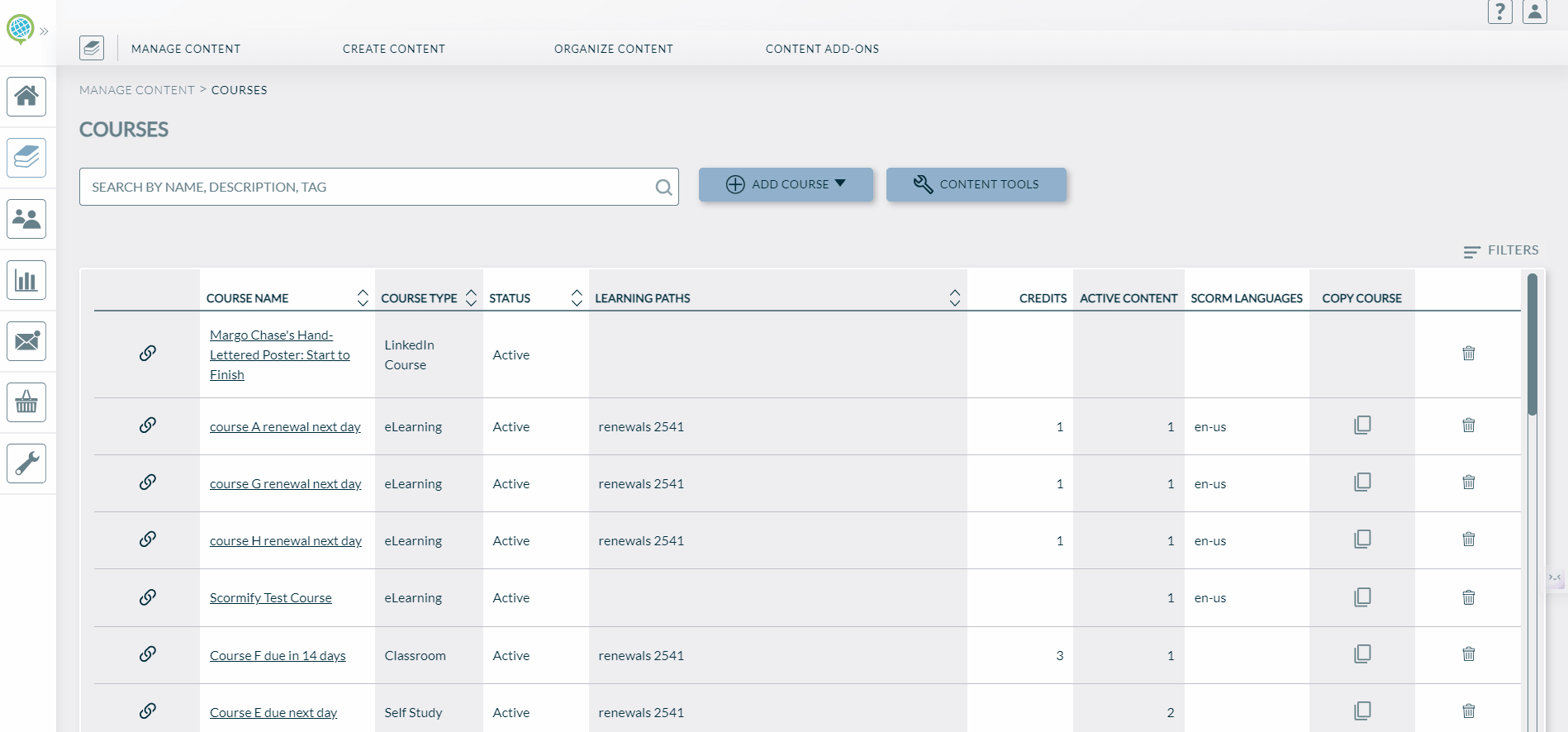Open the Add Course dropdown
The width and height of the screenshot is (1568, 732).
click(x=786, y=184)
